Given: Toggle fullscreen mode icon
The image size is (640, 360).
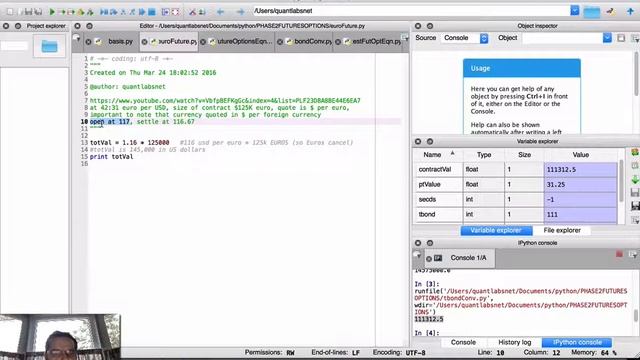Looking at the screenshot, I should (x=175, y=12).
